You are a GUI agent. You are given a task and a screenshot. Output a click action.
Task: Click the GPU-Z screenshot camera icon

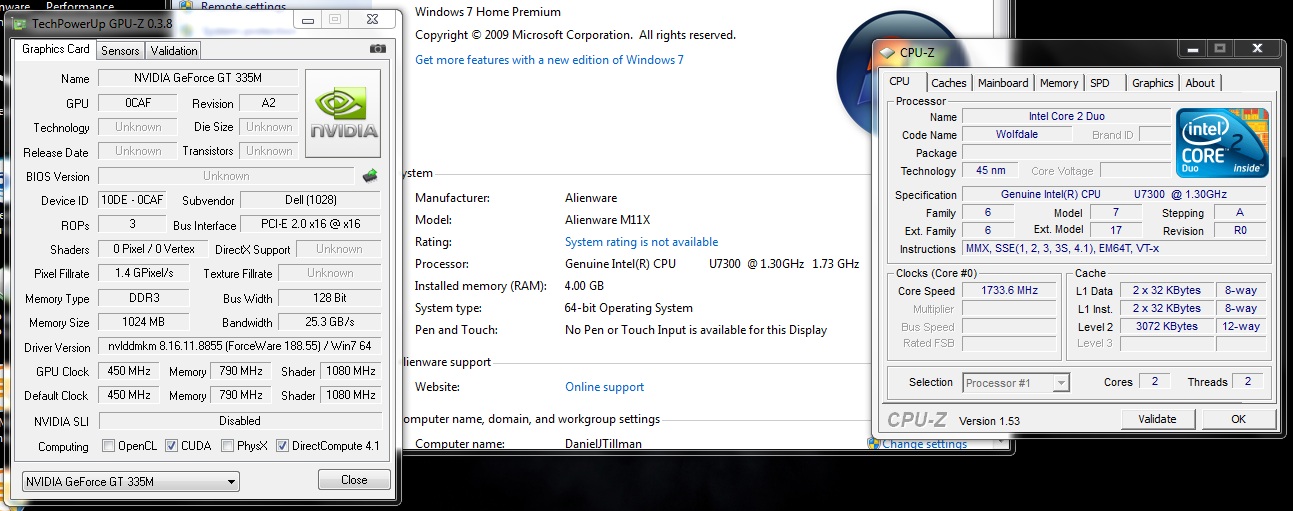pyautogui.click(x=377, y=49)
